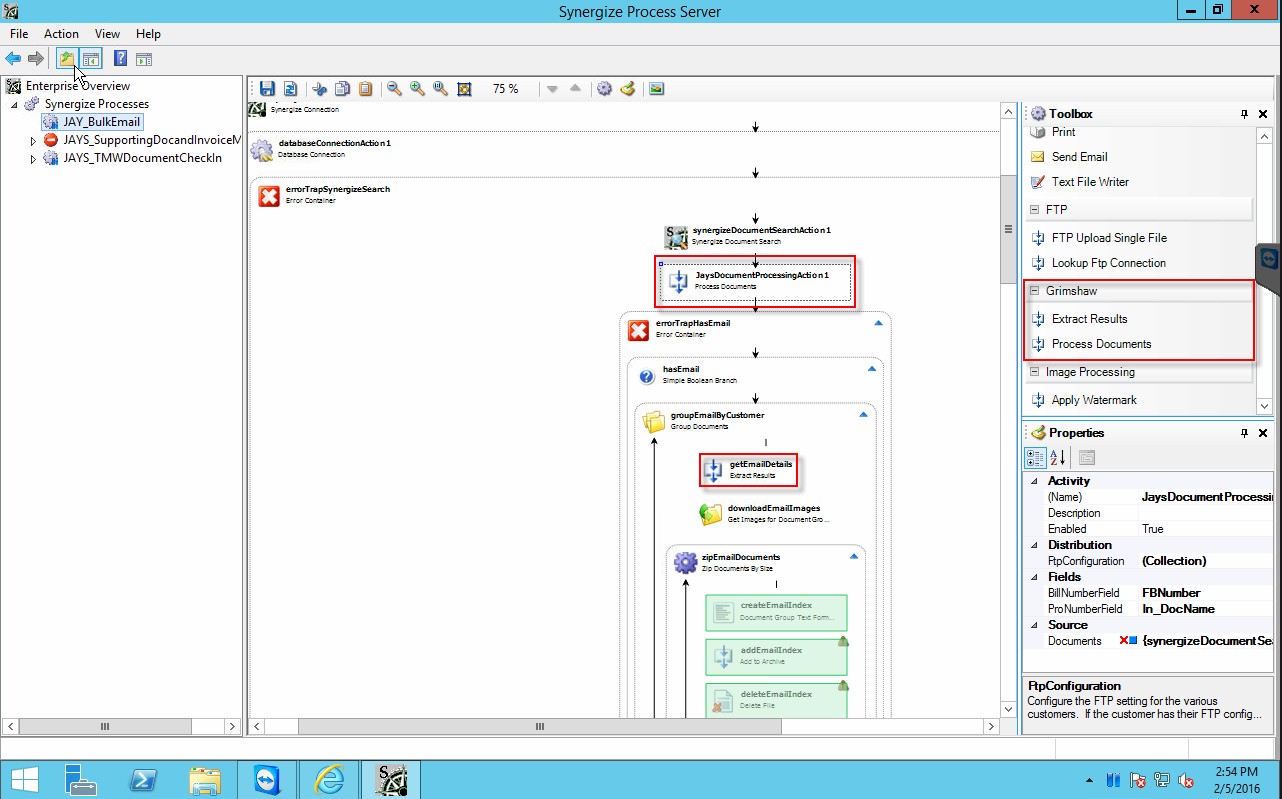Select Extract Results in the Grimshaw toolbox section
Viewport: 1282px width, 799px height.
pyautogui.click(x=1090, y=318)
